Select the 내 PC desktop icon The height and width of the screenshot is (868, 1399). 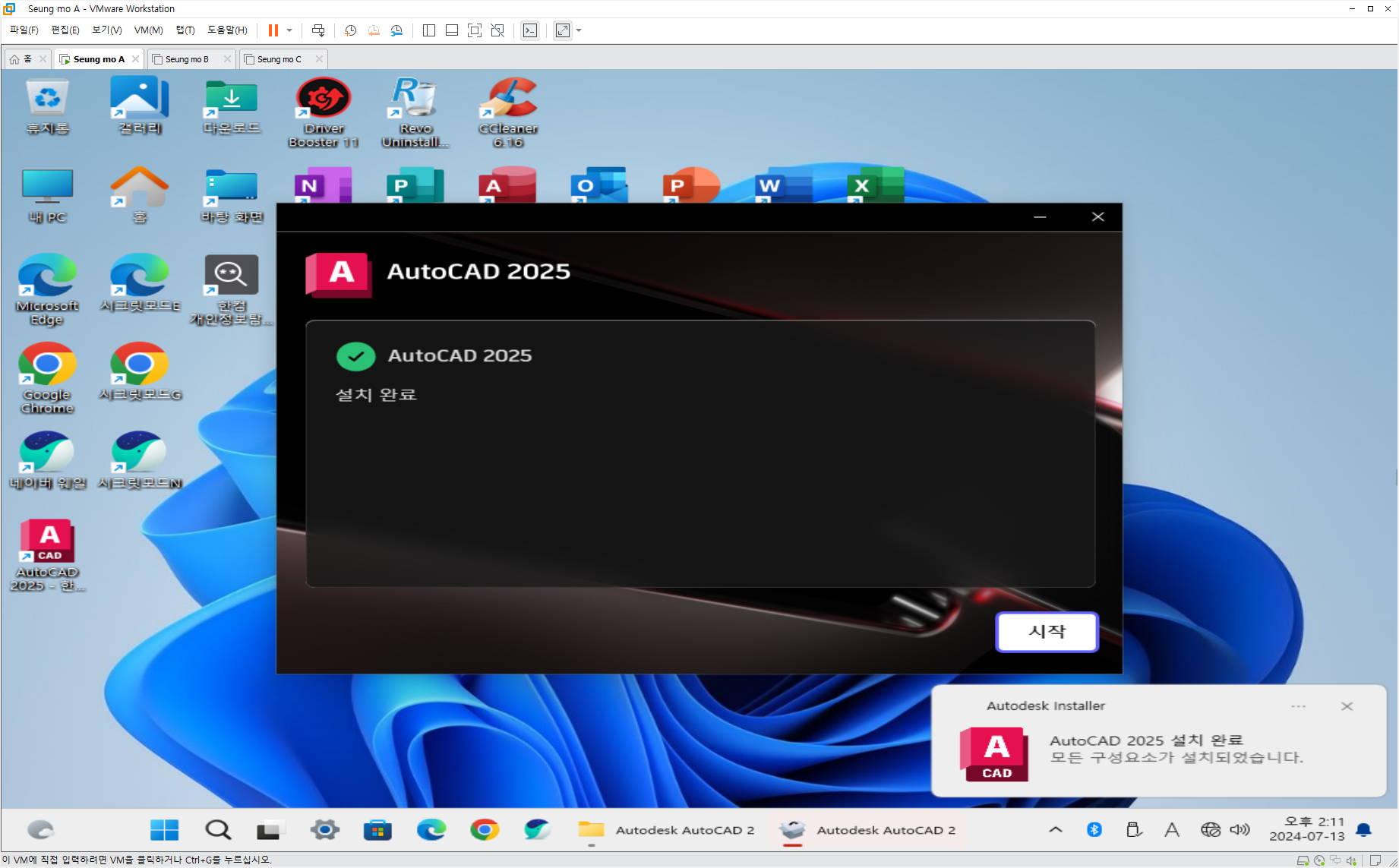point(48,196)
